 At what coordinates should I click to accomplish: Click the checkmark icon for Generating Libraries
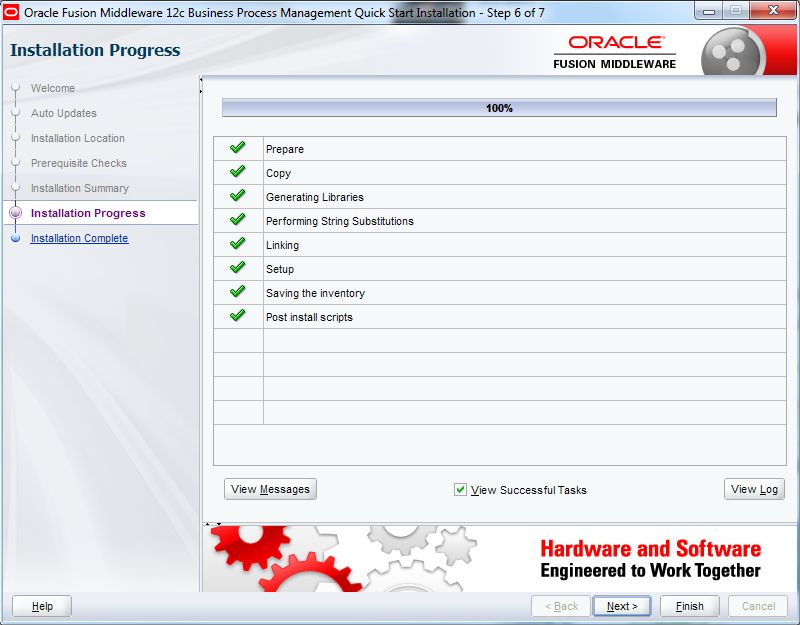click(x=237, y=195)
